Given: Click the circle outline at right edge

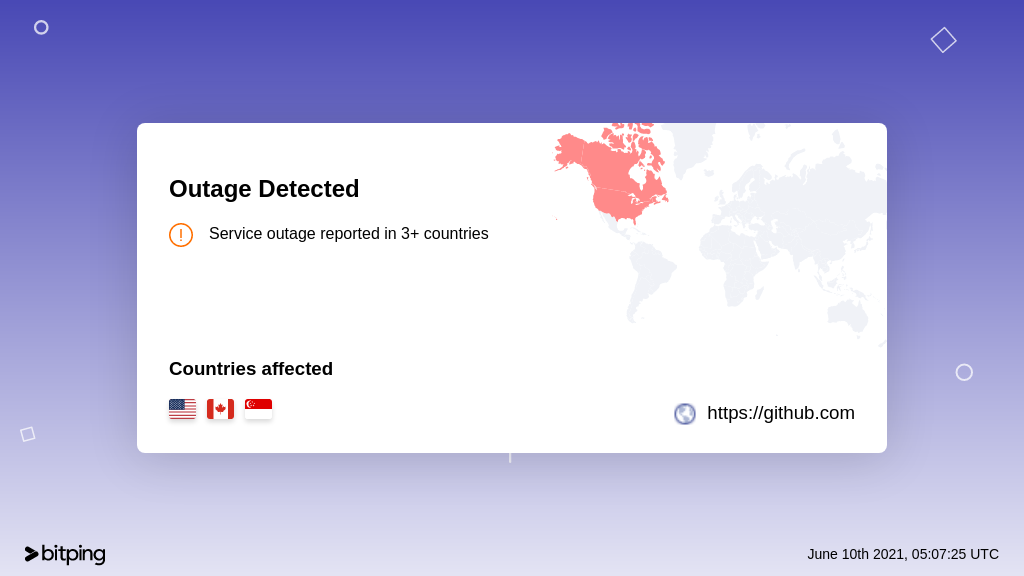Looking at the screenshot, I should point(964,372).
